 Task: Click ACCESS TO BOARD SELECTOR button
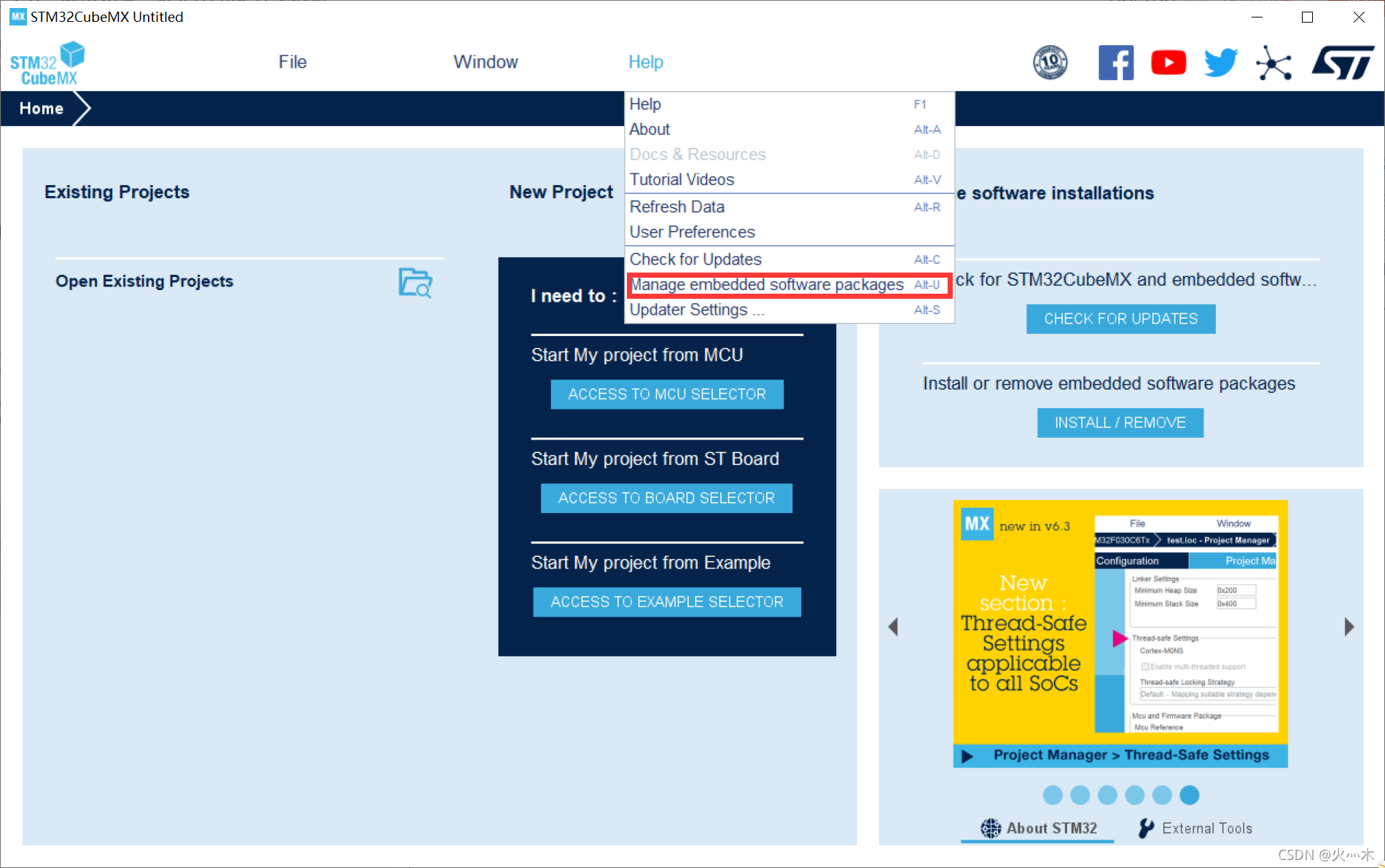pos(666,498)
